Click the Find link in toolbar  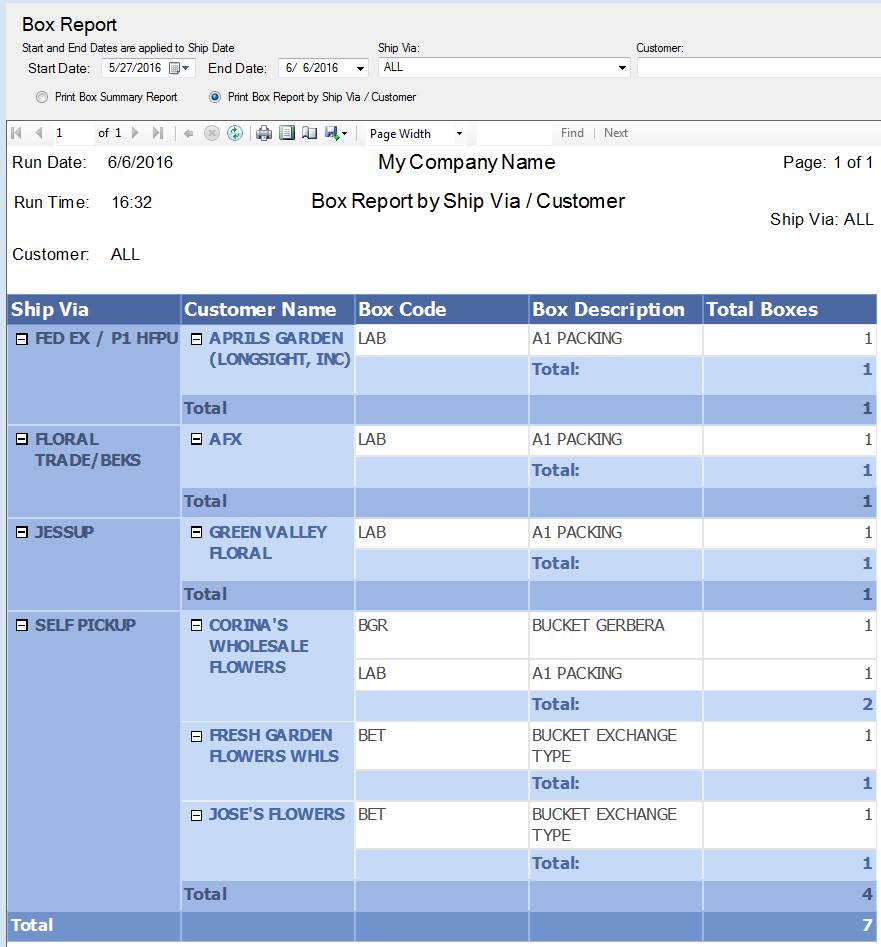click(x=572, y=133)
